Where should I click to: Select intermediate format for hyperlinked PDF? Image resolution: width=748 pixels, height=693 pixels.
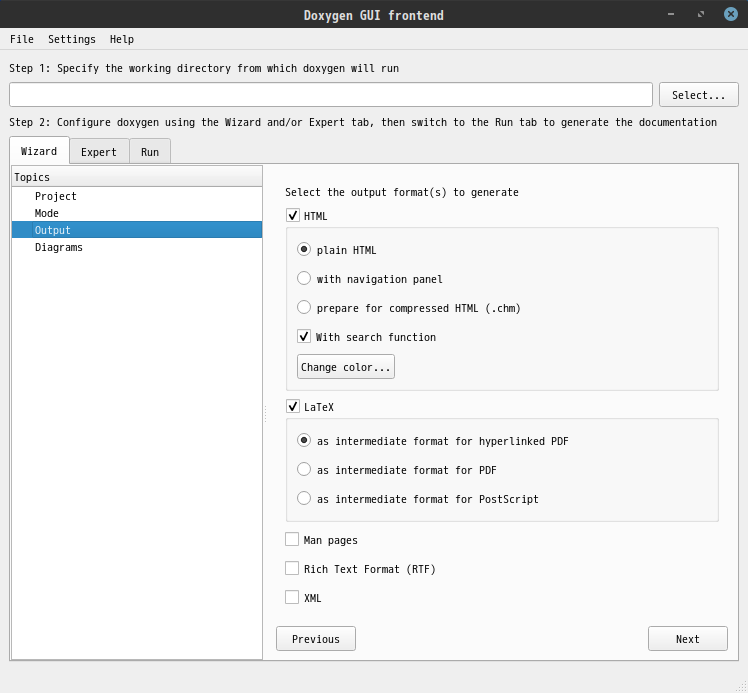(x=304, y=441)
